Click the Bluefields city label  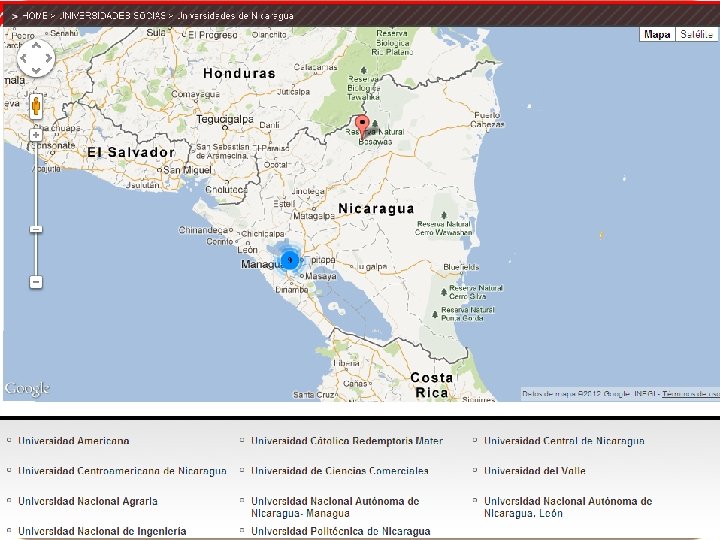coord(461,267)
